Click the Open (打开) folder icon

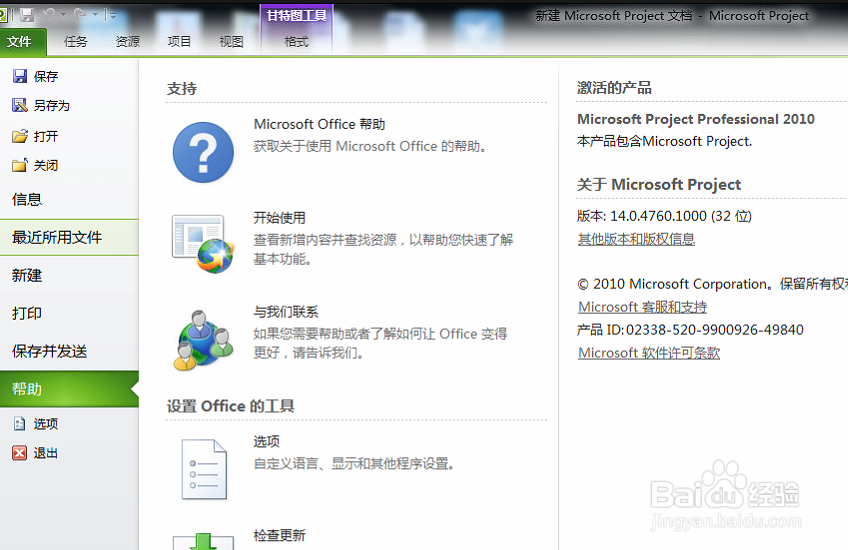pyautogui.click(x=20, y=136)
